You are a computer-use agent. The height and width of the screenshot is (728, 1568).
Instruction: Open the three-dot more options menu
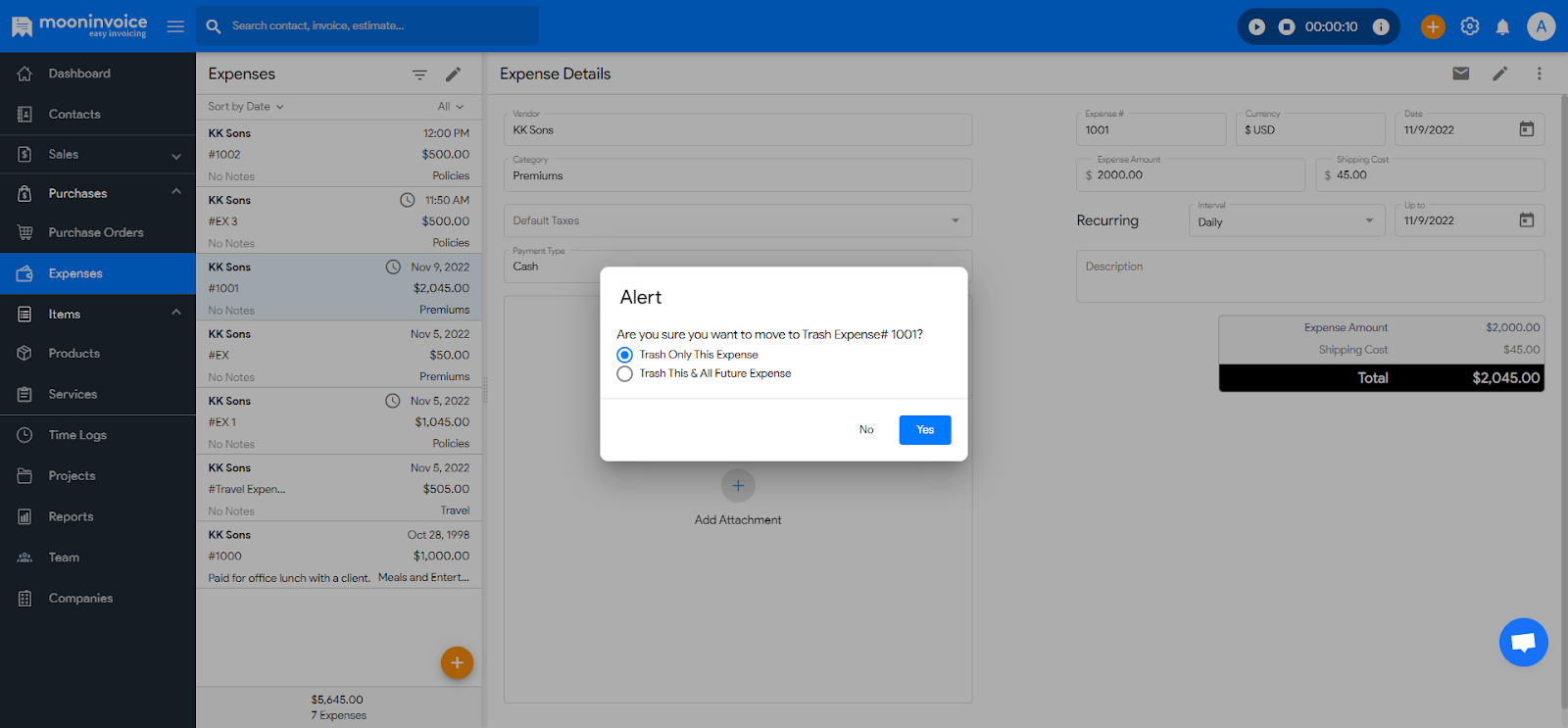click(x=1539, y=73)
